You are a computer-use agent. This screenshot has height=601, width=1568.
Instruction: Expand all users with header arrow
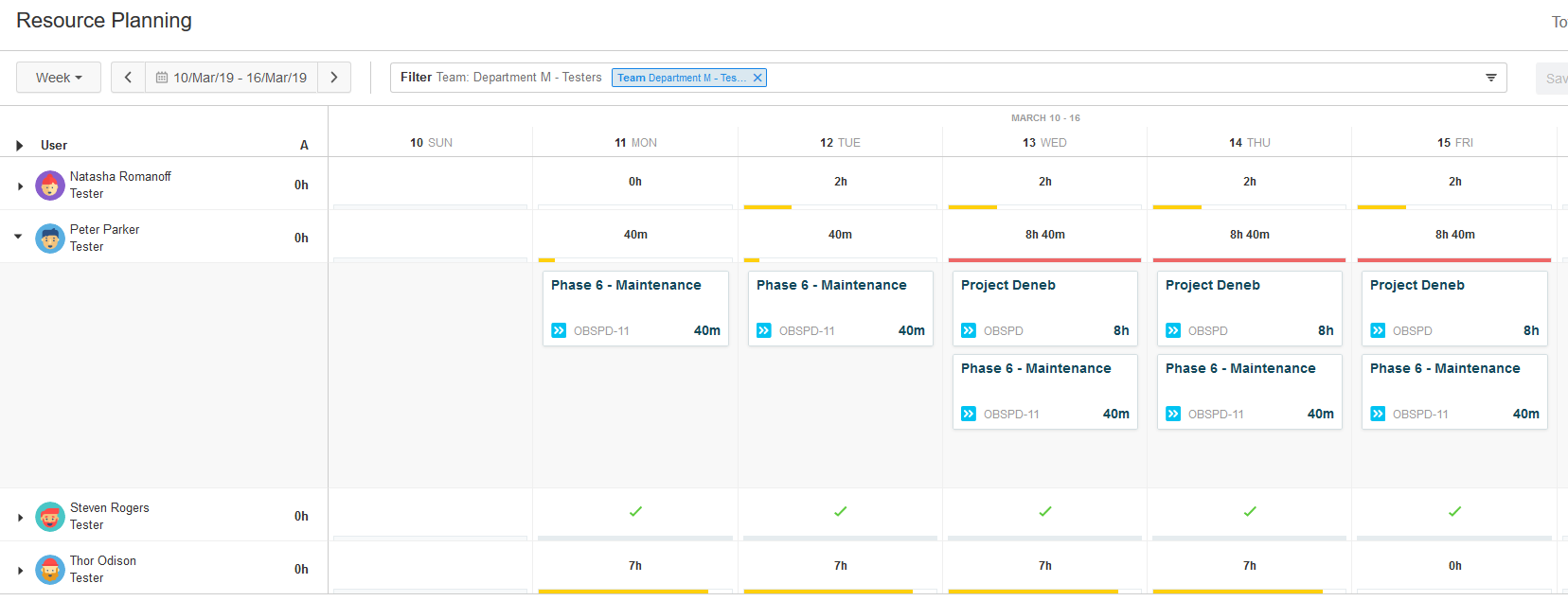[19, 146]
